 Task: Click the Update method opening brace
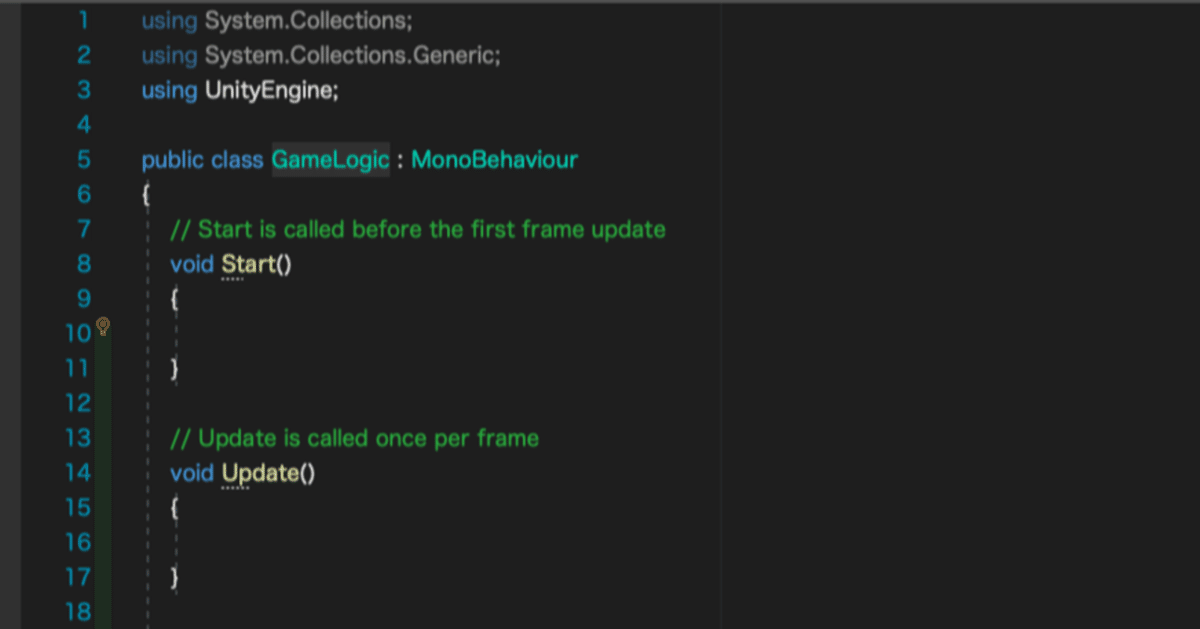coord(175,508)
